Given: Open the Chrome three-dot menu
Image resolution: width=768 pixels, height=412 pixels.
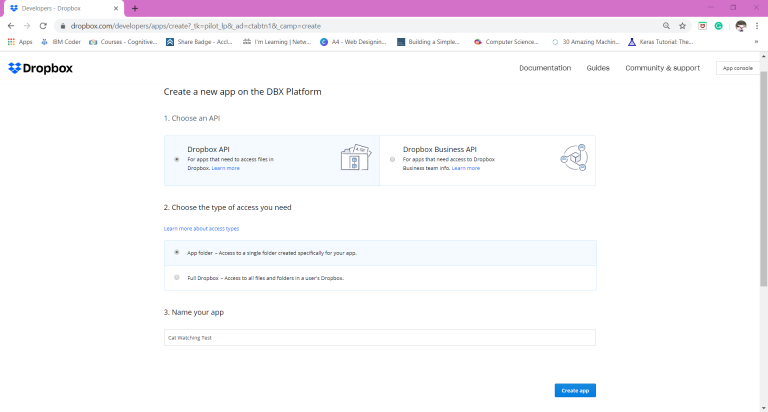Looking at the screenshot, I should (757, 26).
